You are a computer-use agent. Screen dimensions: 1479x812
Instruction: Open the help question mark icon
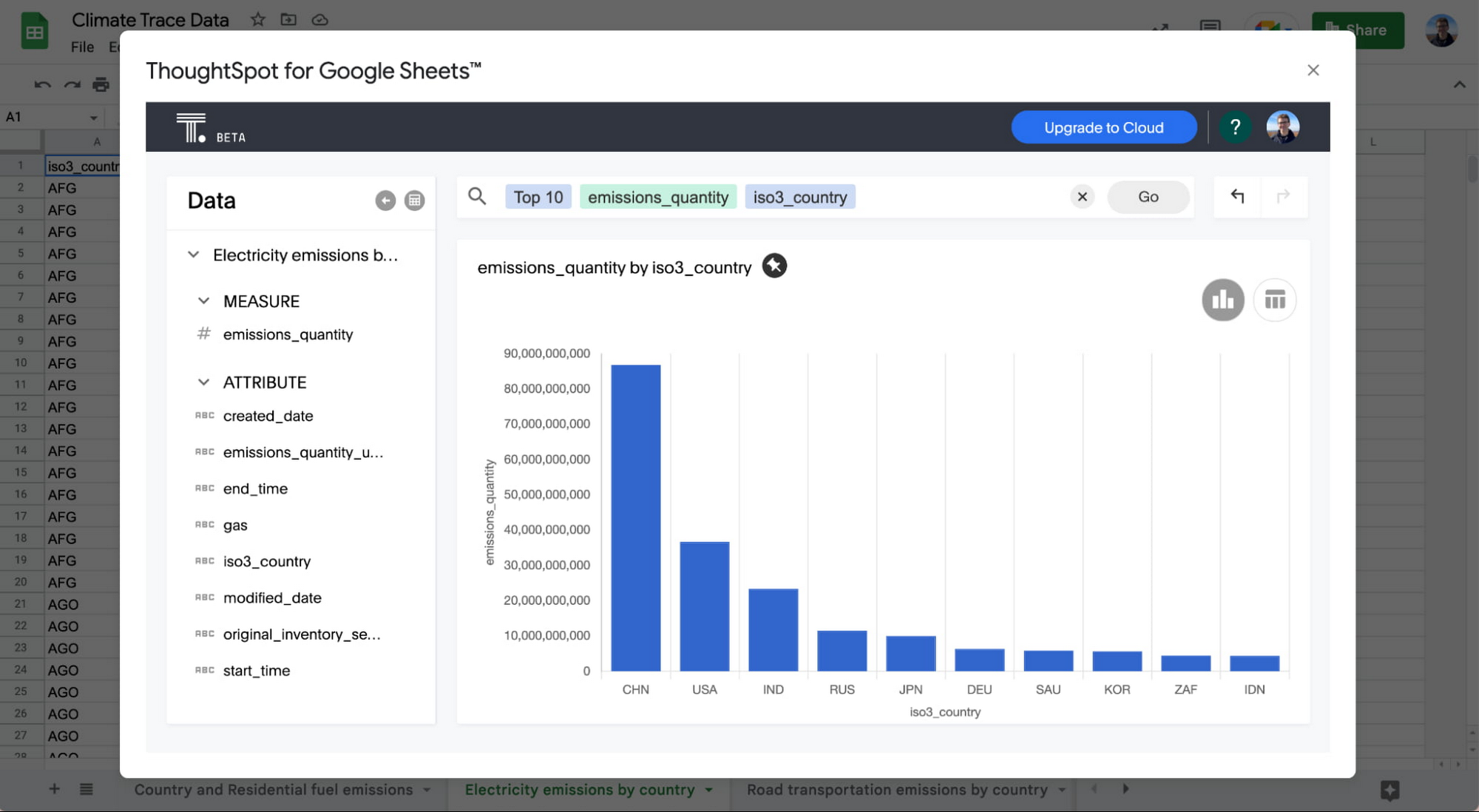coord(1235,127)
